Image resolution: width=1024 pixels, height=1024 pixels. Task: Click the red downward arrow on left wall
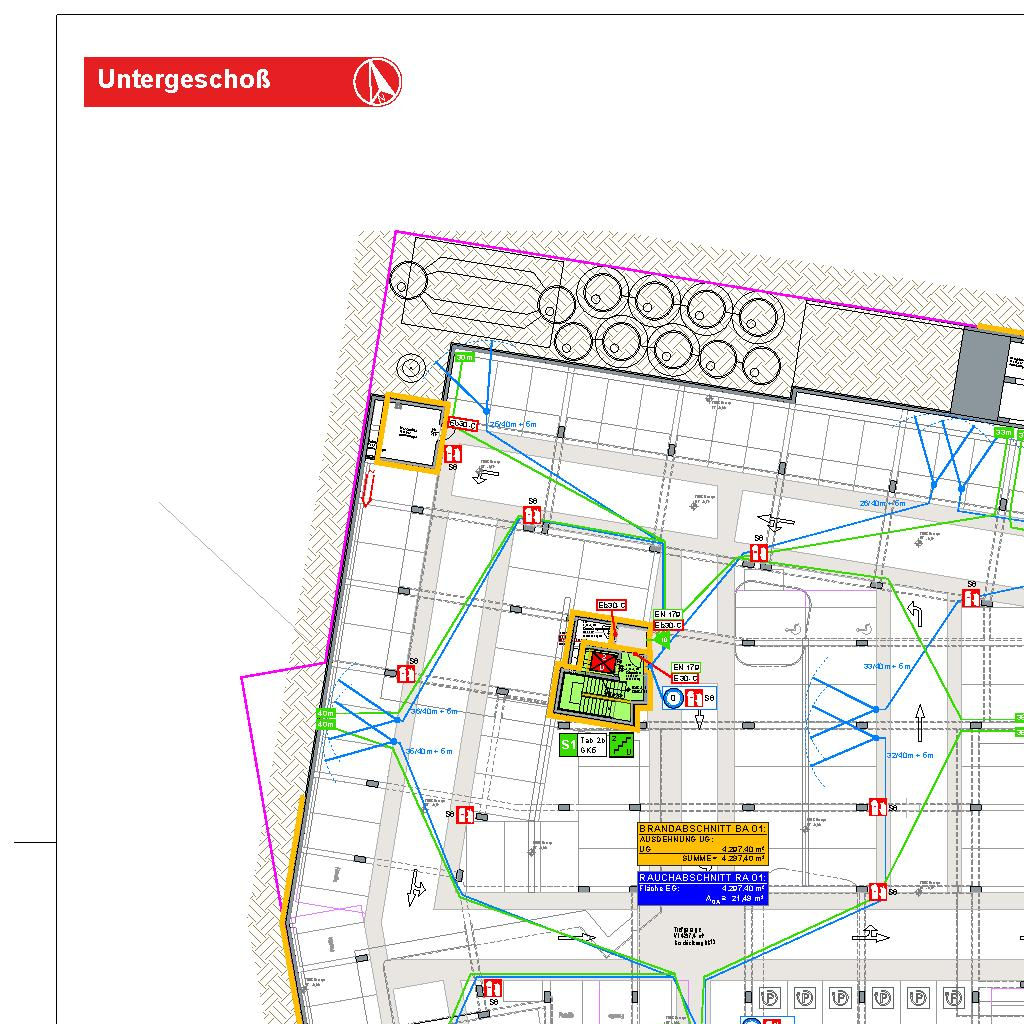click(x=367, y=489)
